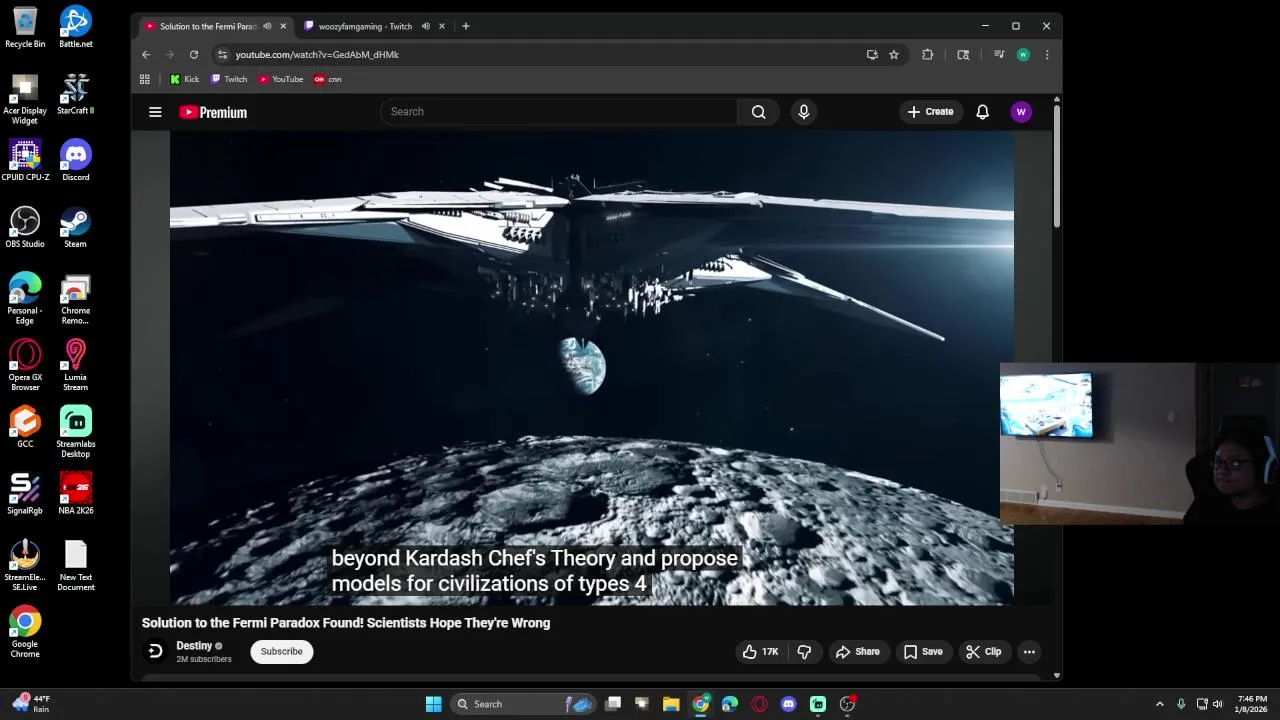Show hidden system tray icons chevron
The width and height of the screenshot is (1280, 720).
(x=1160, y=704)
